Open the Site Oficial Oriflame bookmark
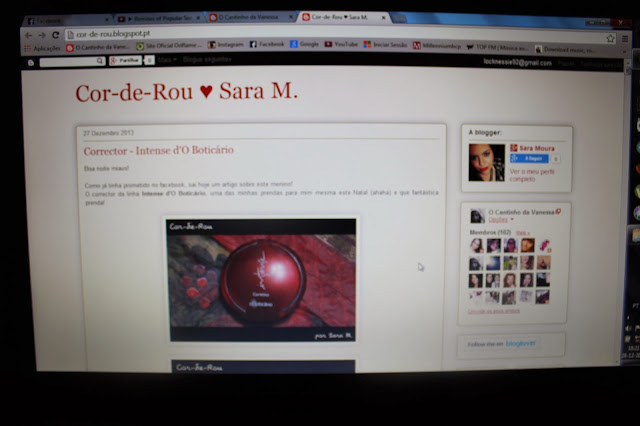Image resolution: width=640 pixels, height=426 pixels. pyautogui.click(x=169, y=46)
